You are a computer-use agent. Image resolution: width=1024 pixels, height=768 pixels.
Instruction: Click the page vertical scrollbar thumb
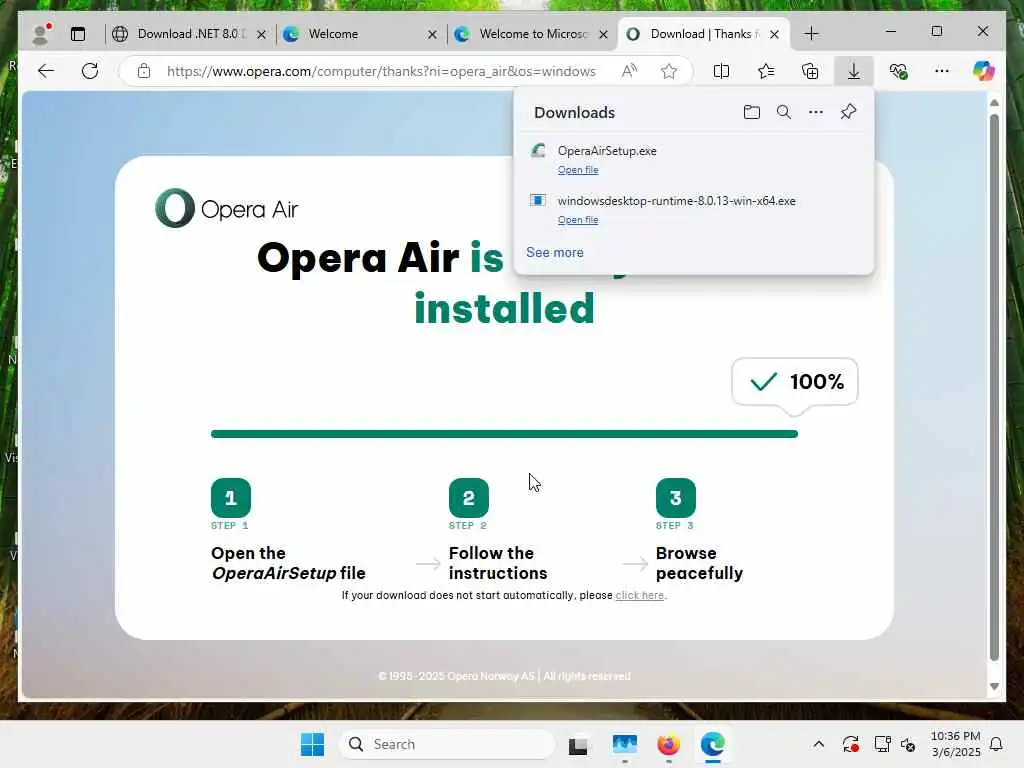point(994,387)
